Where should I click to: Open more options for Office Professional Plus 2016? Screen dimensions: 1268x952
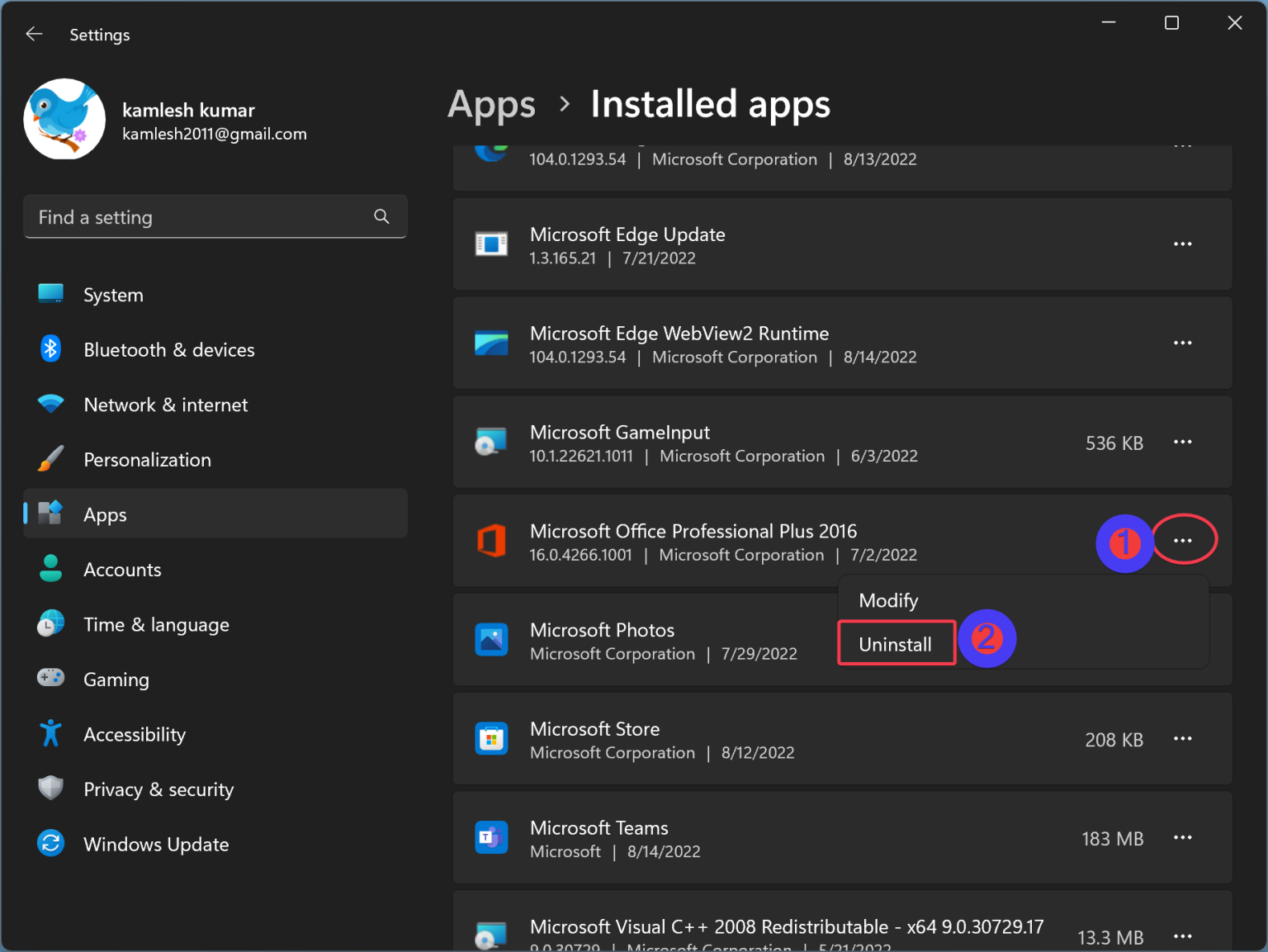[x=1182, y=541]
